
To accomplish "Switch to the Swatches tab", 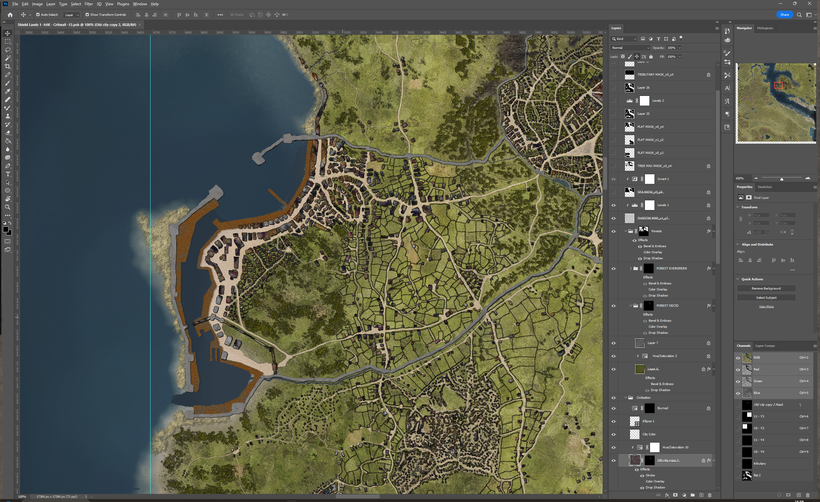I will (x=765, y=187).
